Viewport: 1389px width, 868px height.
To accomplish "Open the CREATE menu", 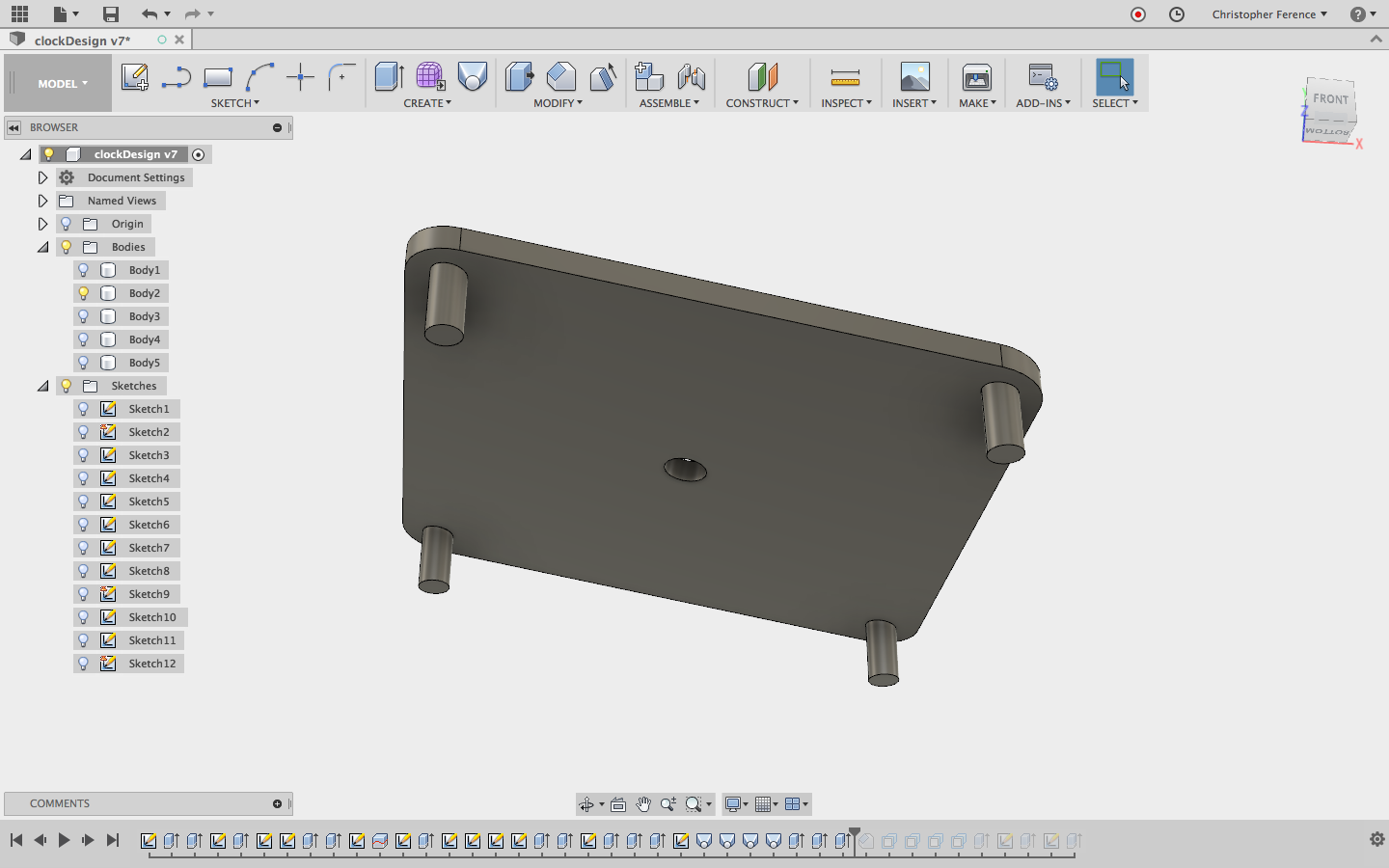I will coord(427,103).
